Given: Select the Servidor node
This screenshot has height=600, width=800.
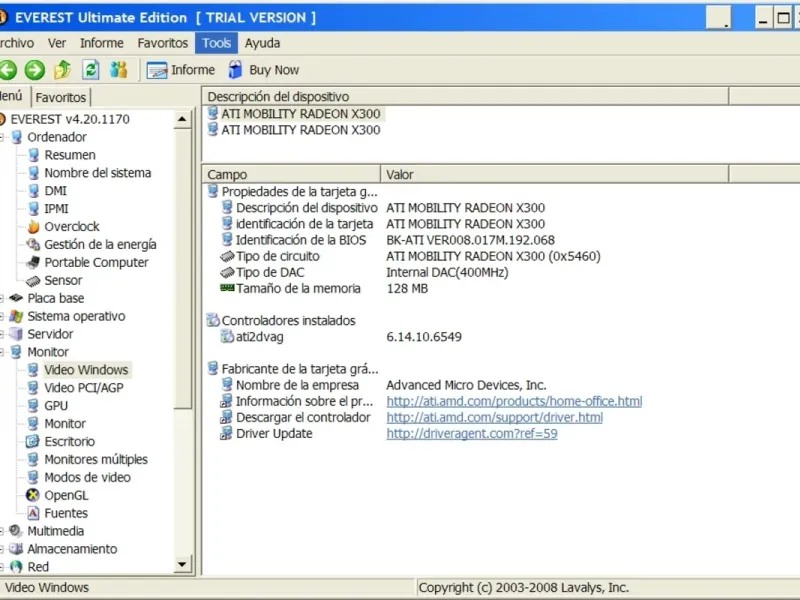Looking at the screenshot, I should (x=41, y=334).
